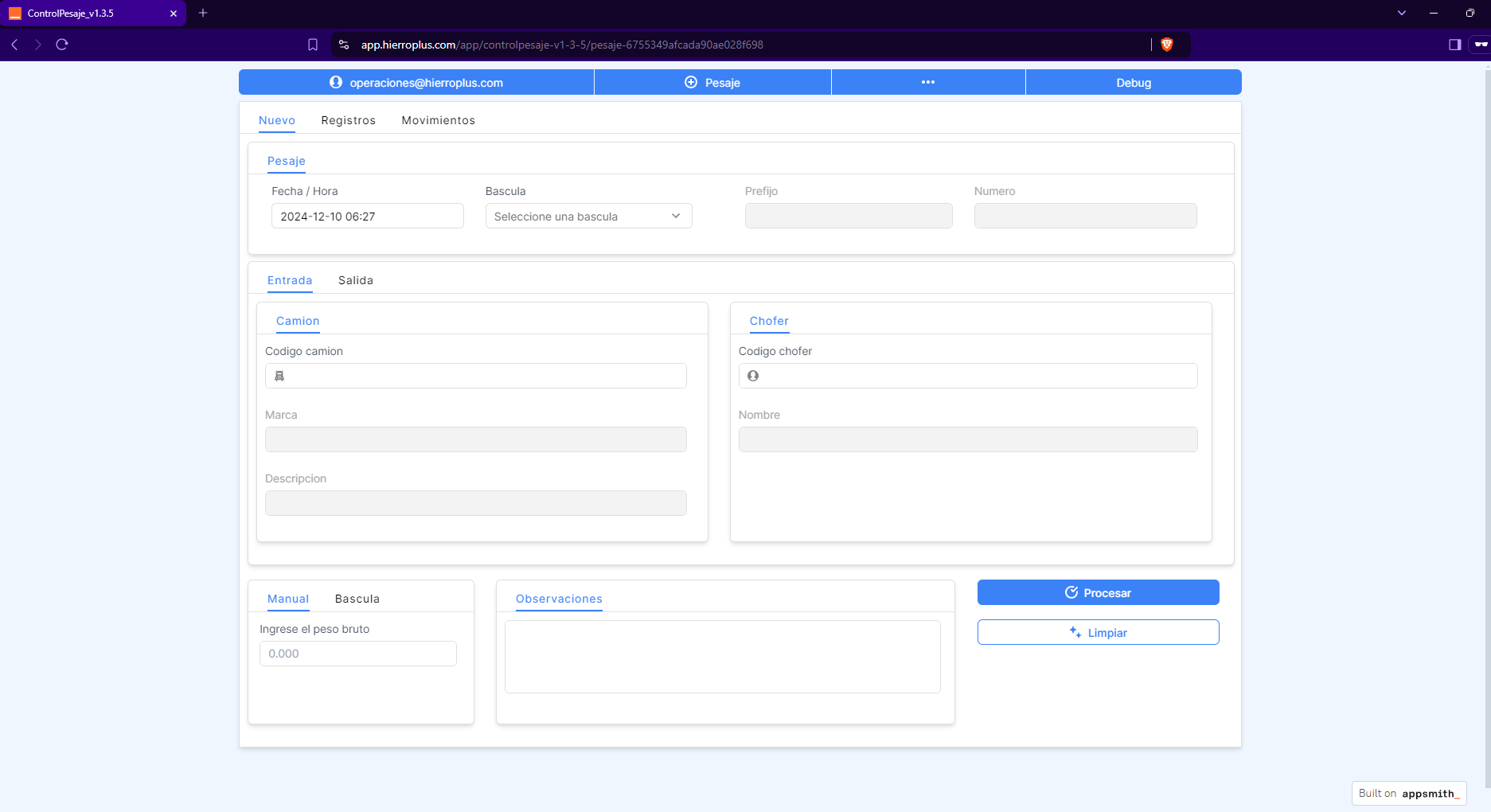This screenshot has height=812, width=1491.
Task: Select the Salida tab
Action: tap(355, 280)
